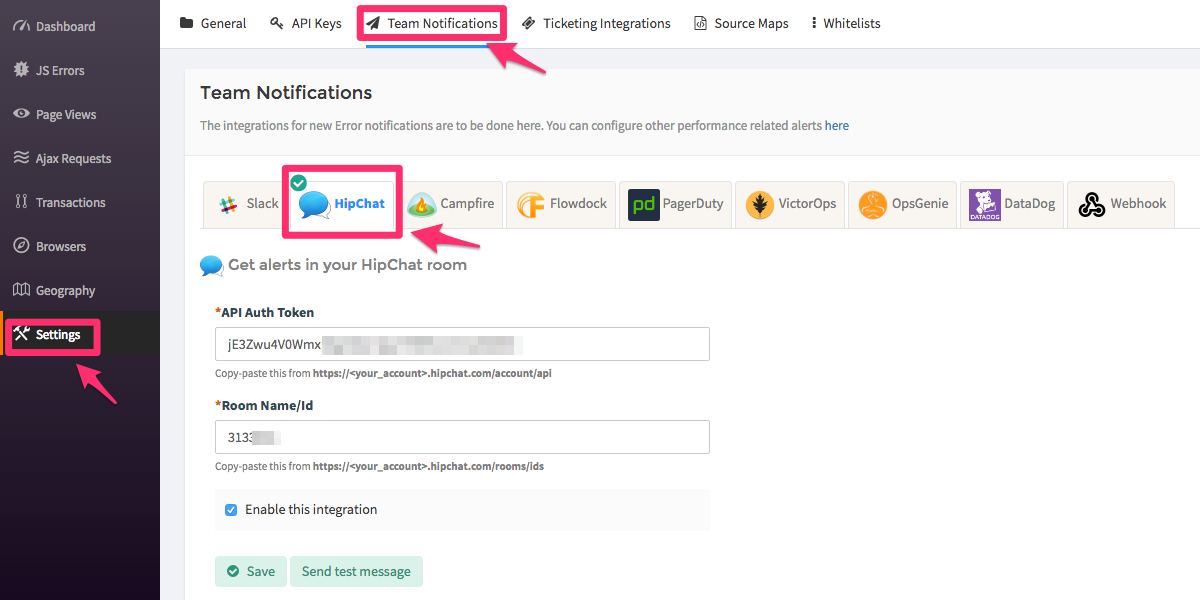Click the PagerDuty logo icon
Screen dimensions: 1200x600
[644, 205]
